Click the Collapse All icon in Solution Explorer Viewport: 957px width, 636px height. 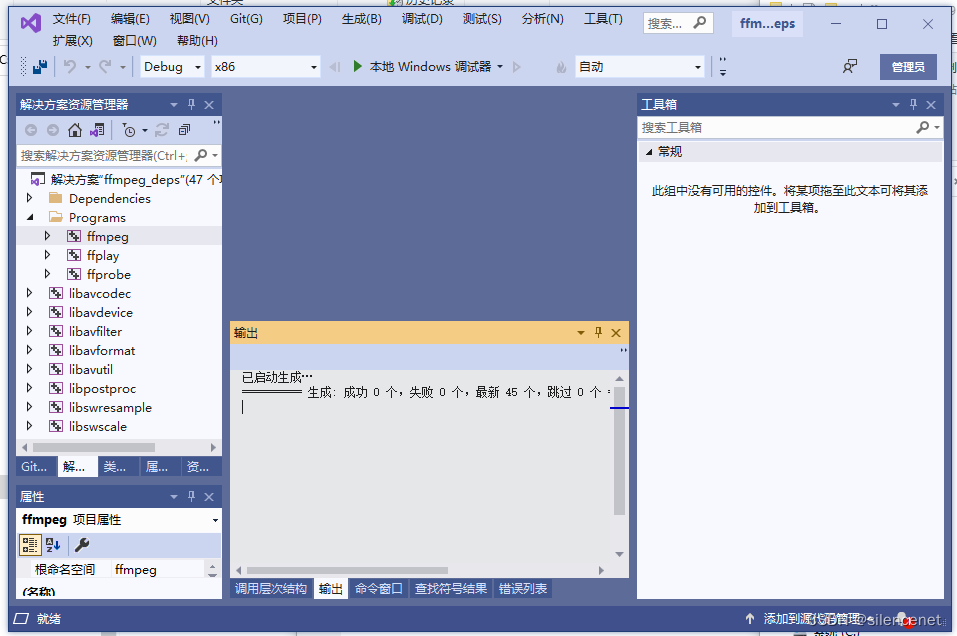point(184,130)
